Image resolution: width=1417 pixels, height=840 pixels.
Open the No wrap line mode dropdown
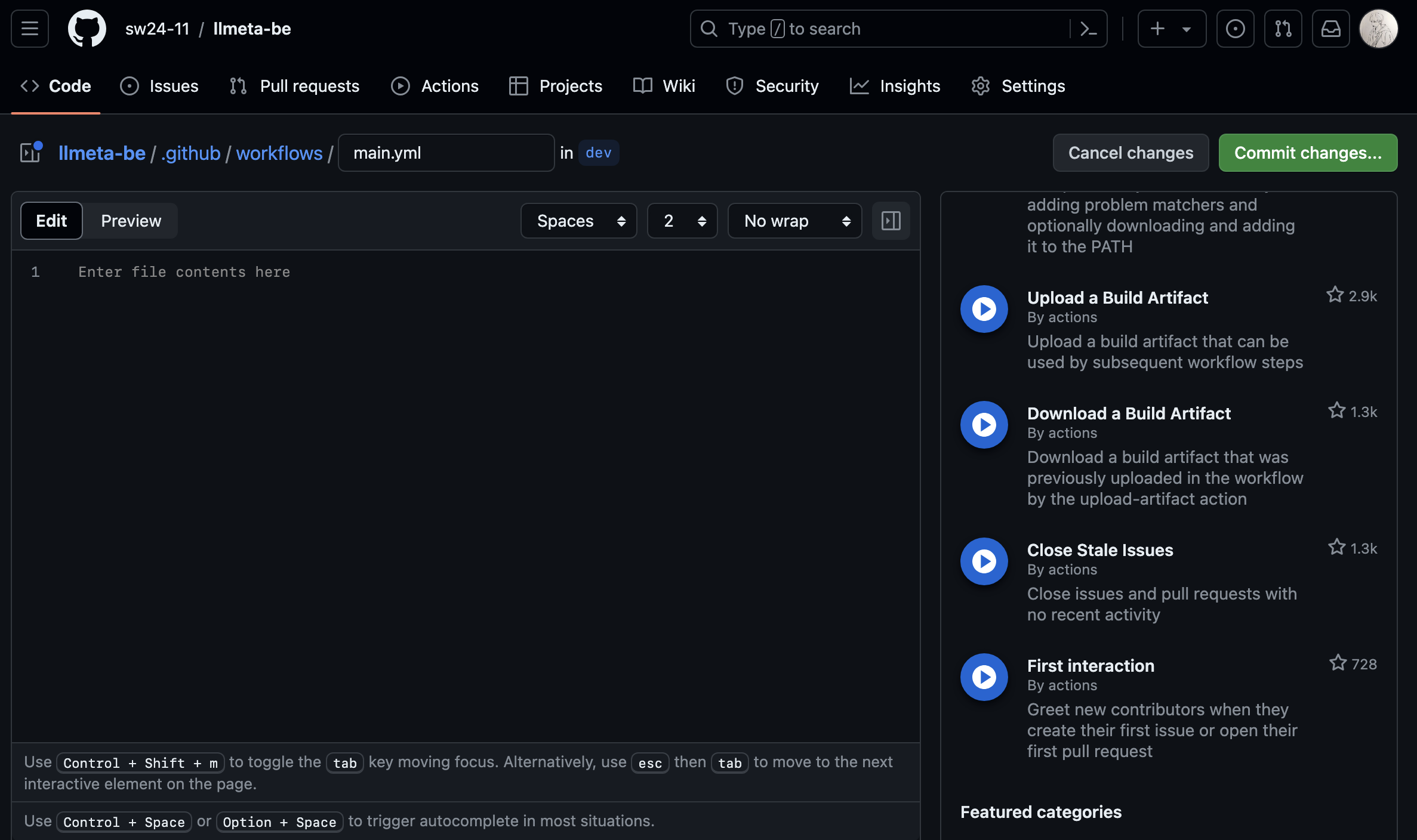794,221
